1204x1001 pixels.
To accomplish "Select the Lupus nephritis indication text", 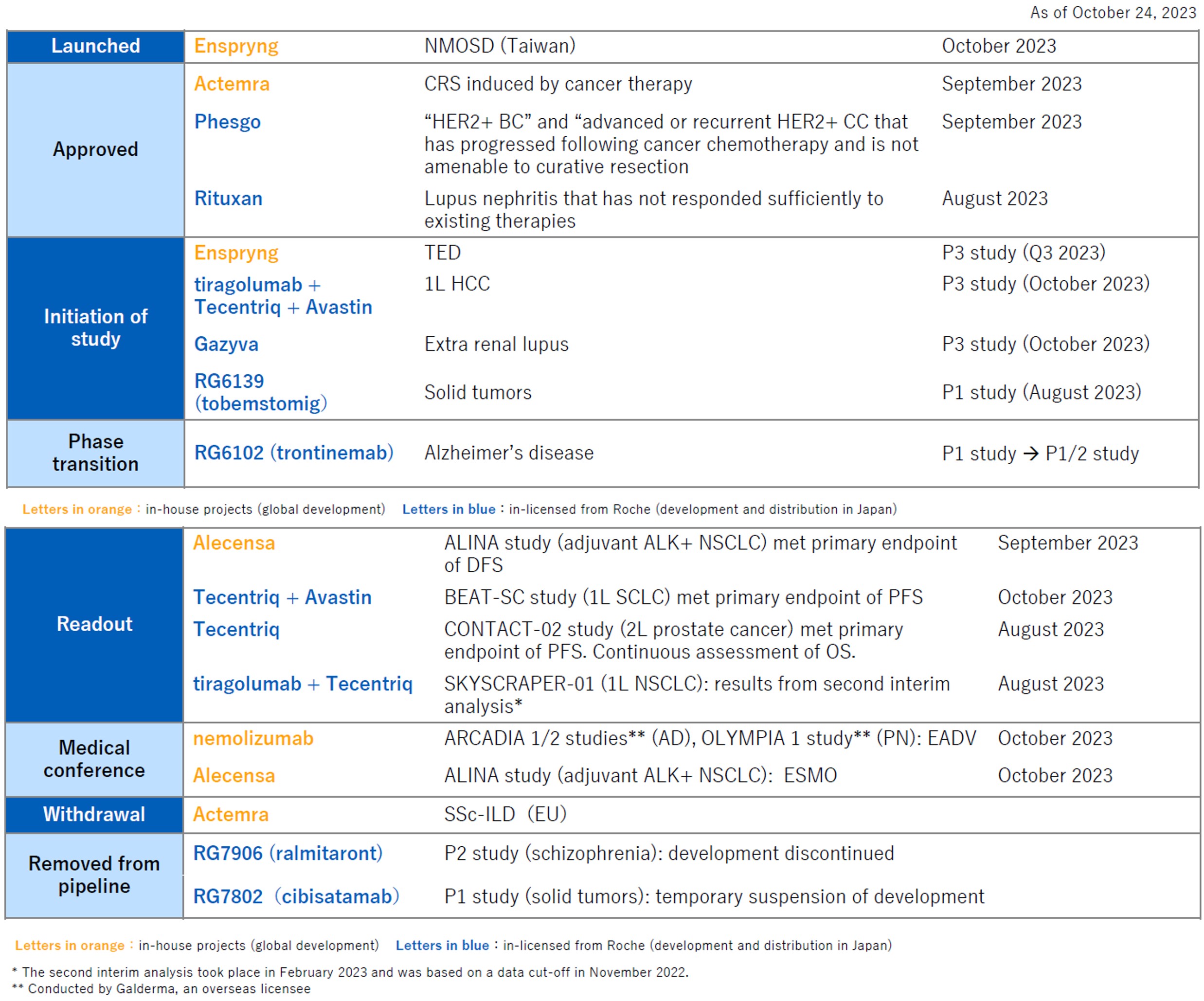I will [x=654, y=210].
